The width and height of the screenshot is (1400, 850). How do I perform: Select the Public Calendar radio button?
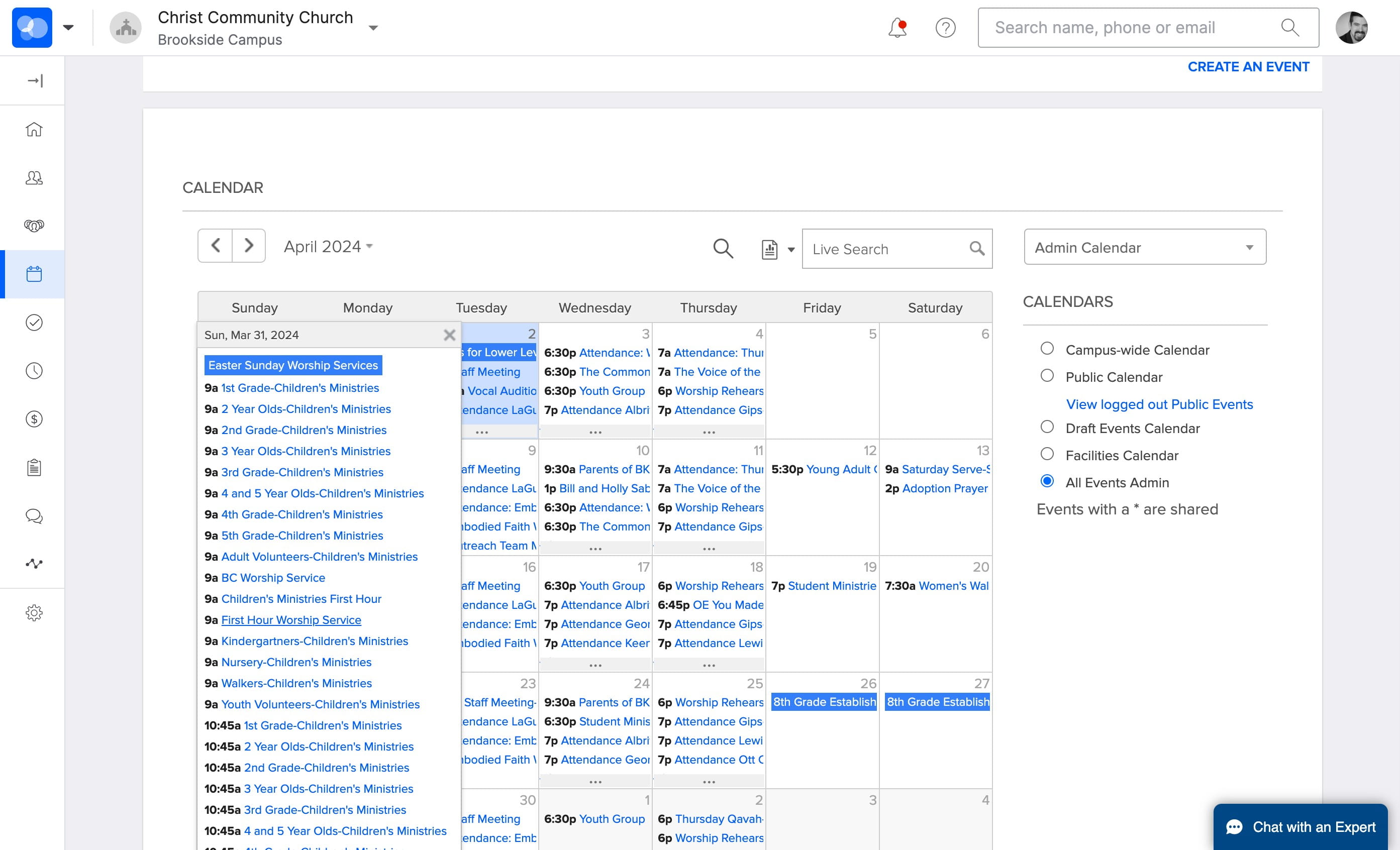pos(1047,376)
